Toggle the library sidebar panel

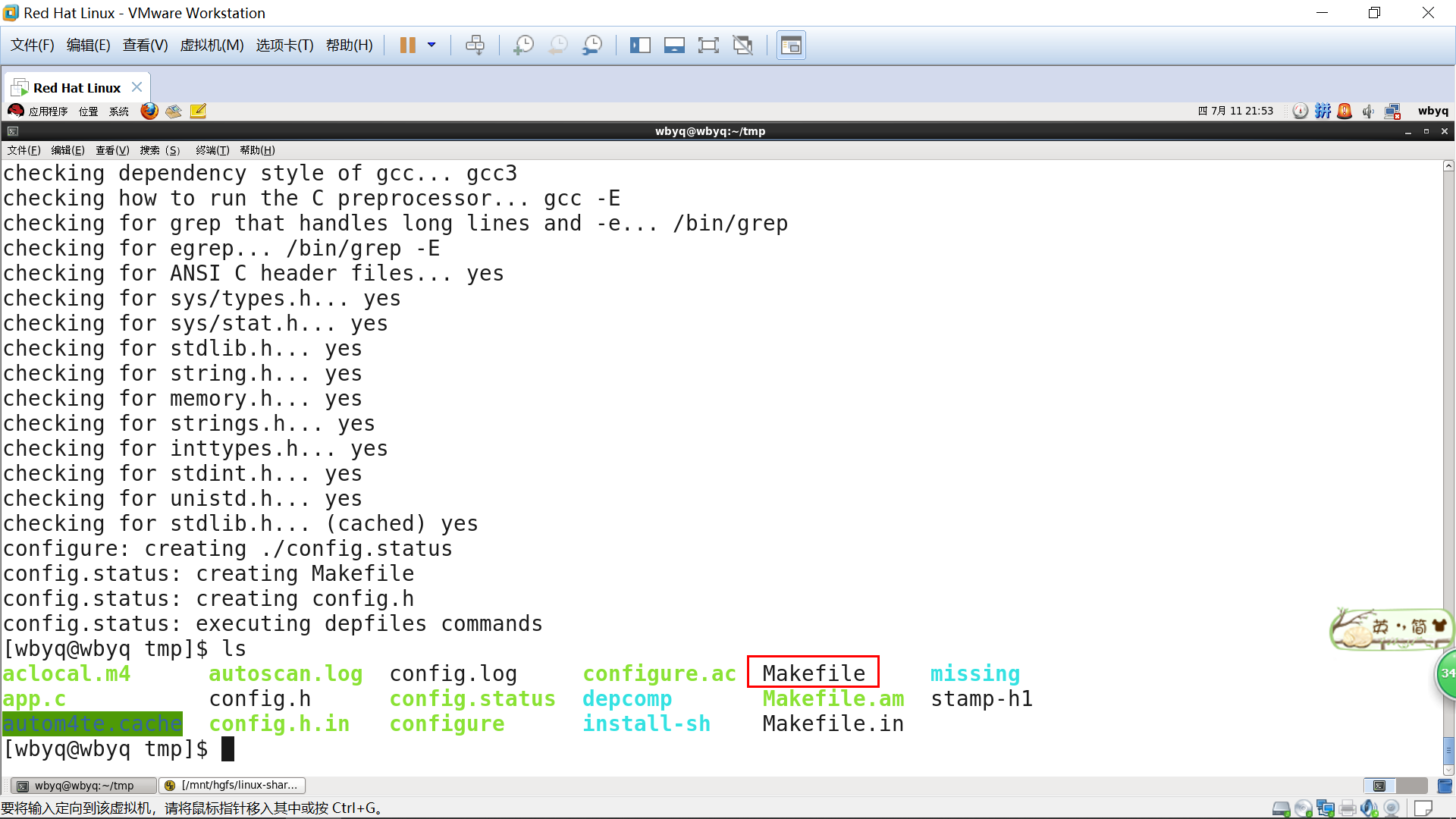(x=640, y=45)
